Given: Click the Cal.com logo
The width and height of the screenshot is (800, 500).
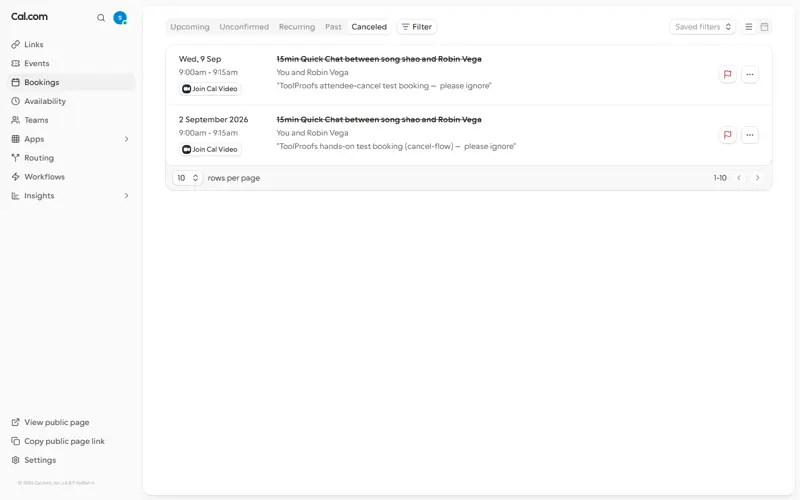Looking at the screenshot, I should [30, 16].
